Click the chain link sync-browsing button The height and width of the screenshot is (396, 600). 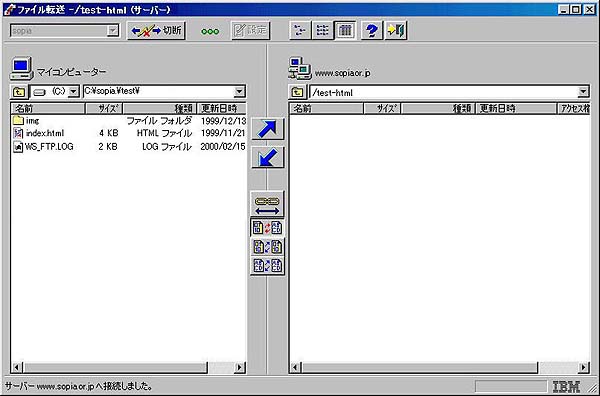[x=267, y=204]
